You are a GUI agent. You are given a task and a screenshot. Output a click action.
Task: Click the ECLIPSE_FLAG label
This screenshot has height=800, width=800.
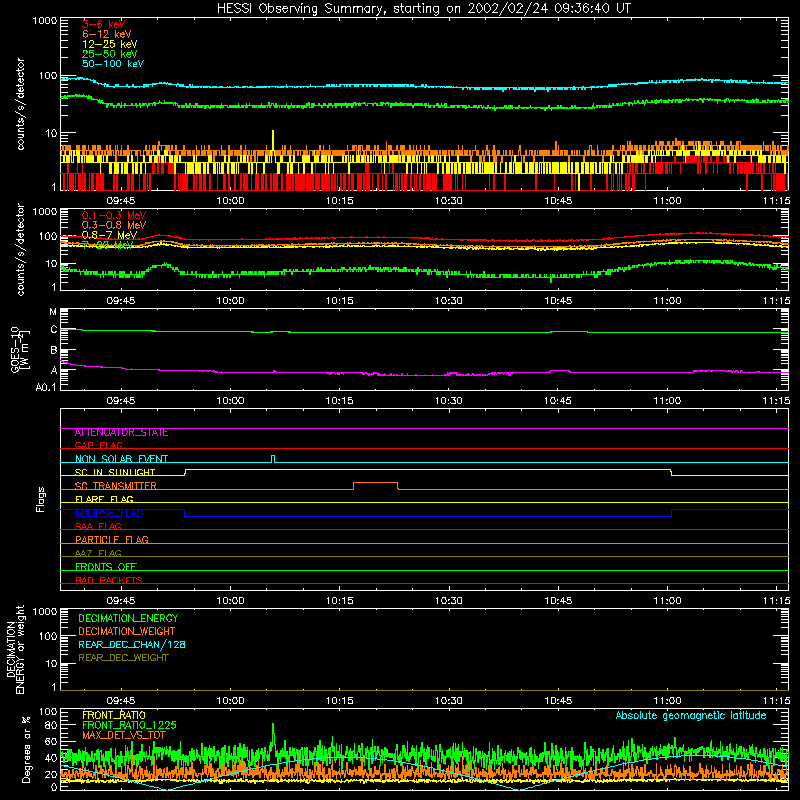(x=109, y=513)
